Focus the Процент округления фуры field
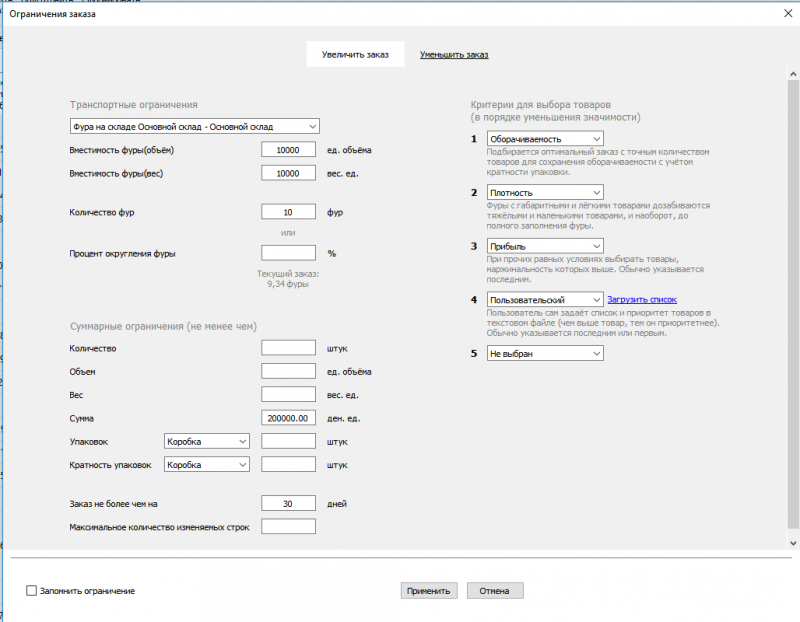The width and height of the screenshot is (800, 622). [x=288, y=253]
